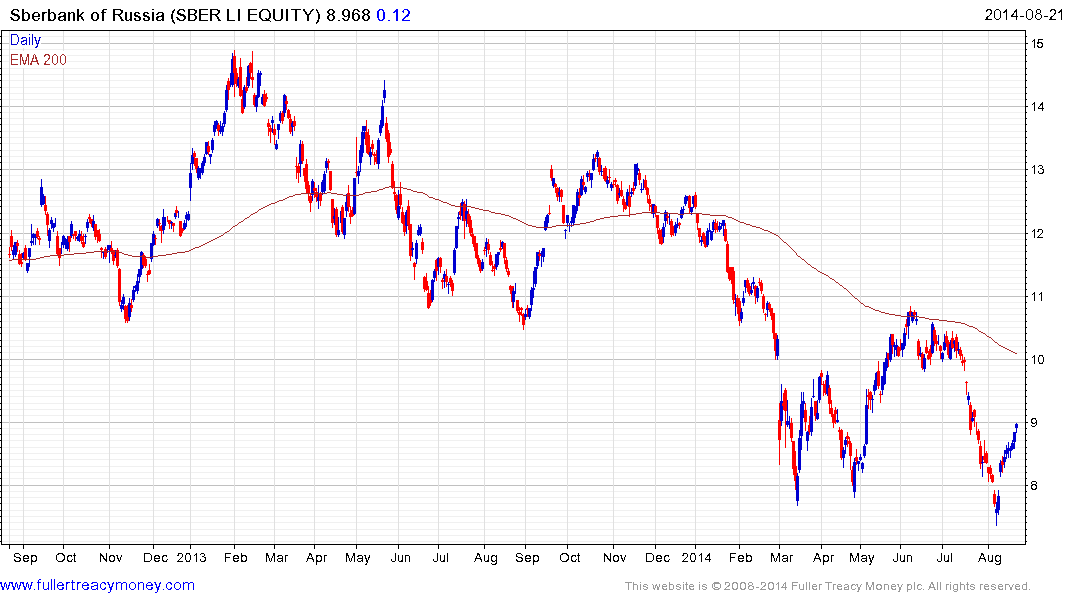Click the 13 price axis label
This screenshot has width=1075, height=600.
coord(1037,170)
